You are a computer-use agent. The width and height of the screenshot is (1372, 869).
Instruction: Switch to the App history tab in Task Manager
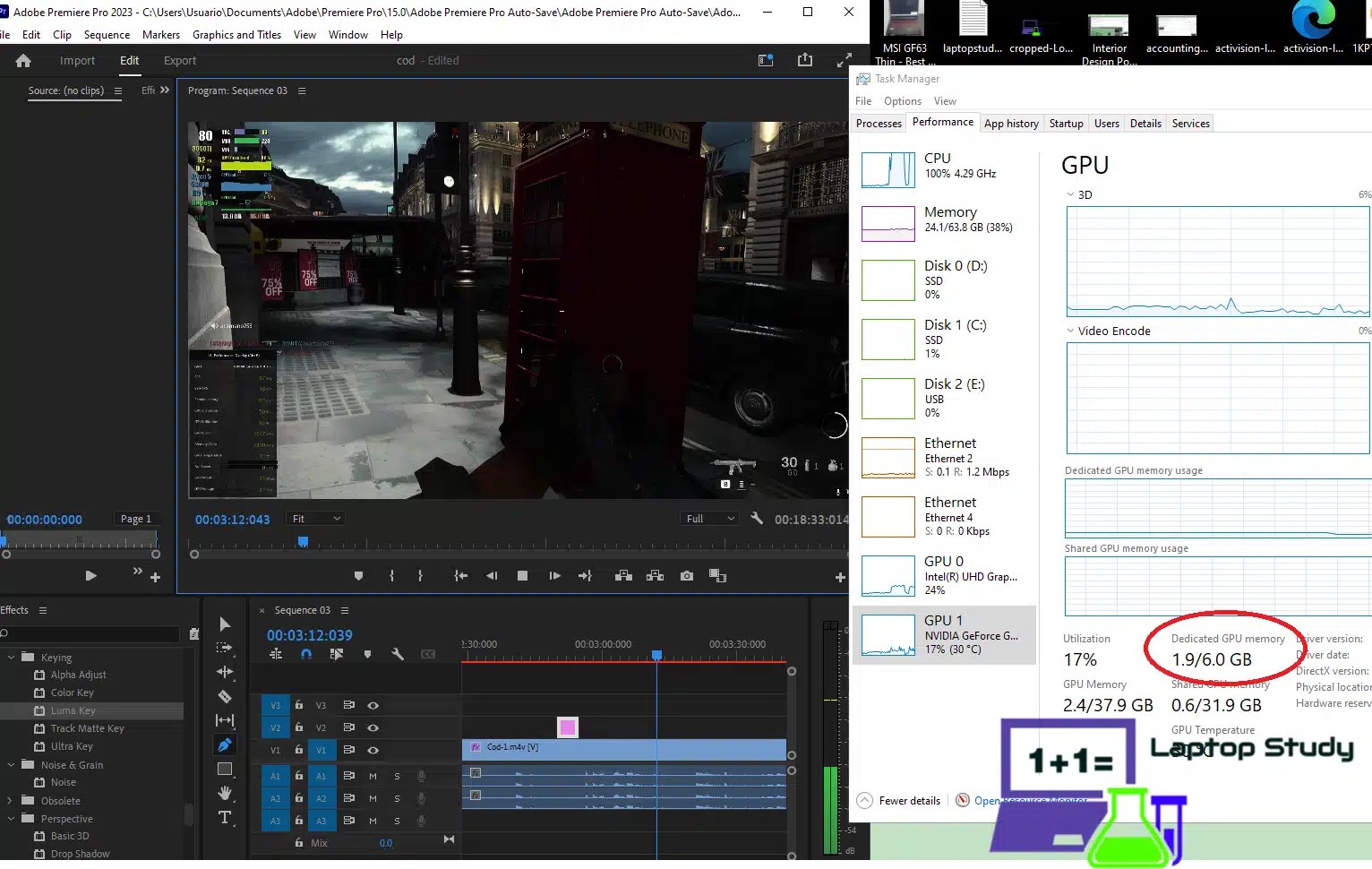[1011, 123]
